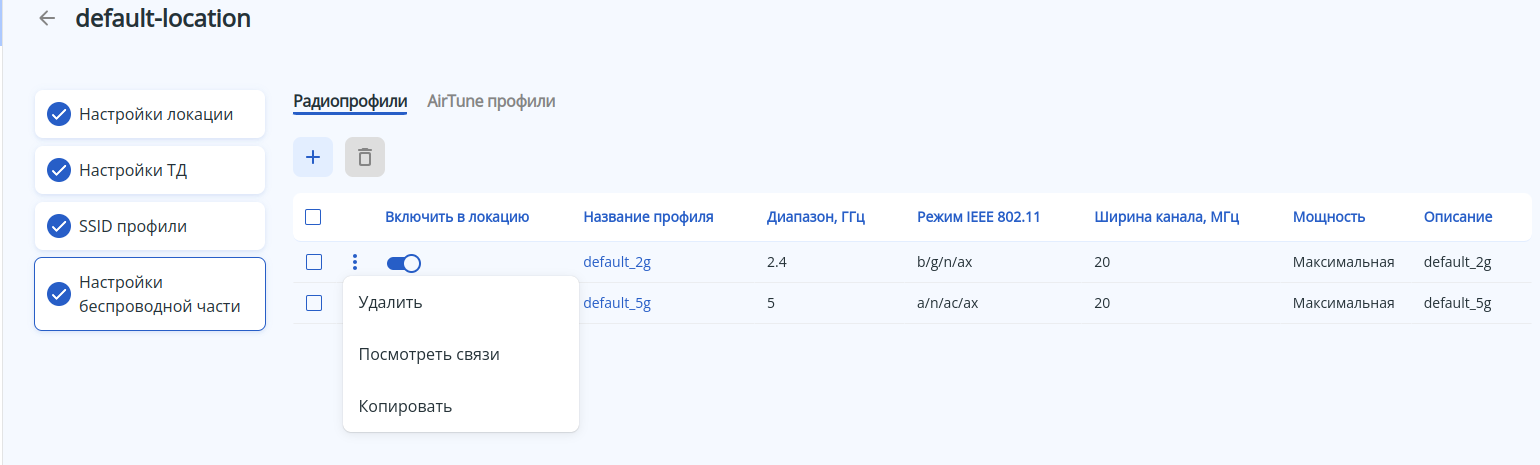Click checkmark icon of Настройки беспроводной части

click(59, 294)
